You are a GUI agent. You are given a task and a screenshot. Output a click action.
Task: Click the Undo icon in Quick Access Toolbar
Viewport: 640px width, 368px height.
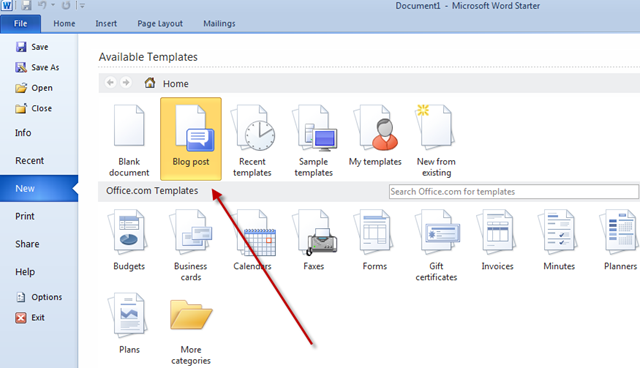tap(42, 5)
